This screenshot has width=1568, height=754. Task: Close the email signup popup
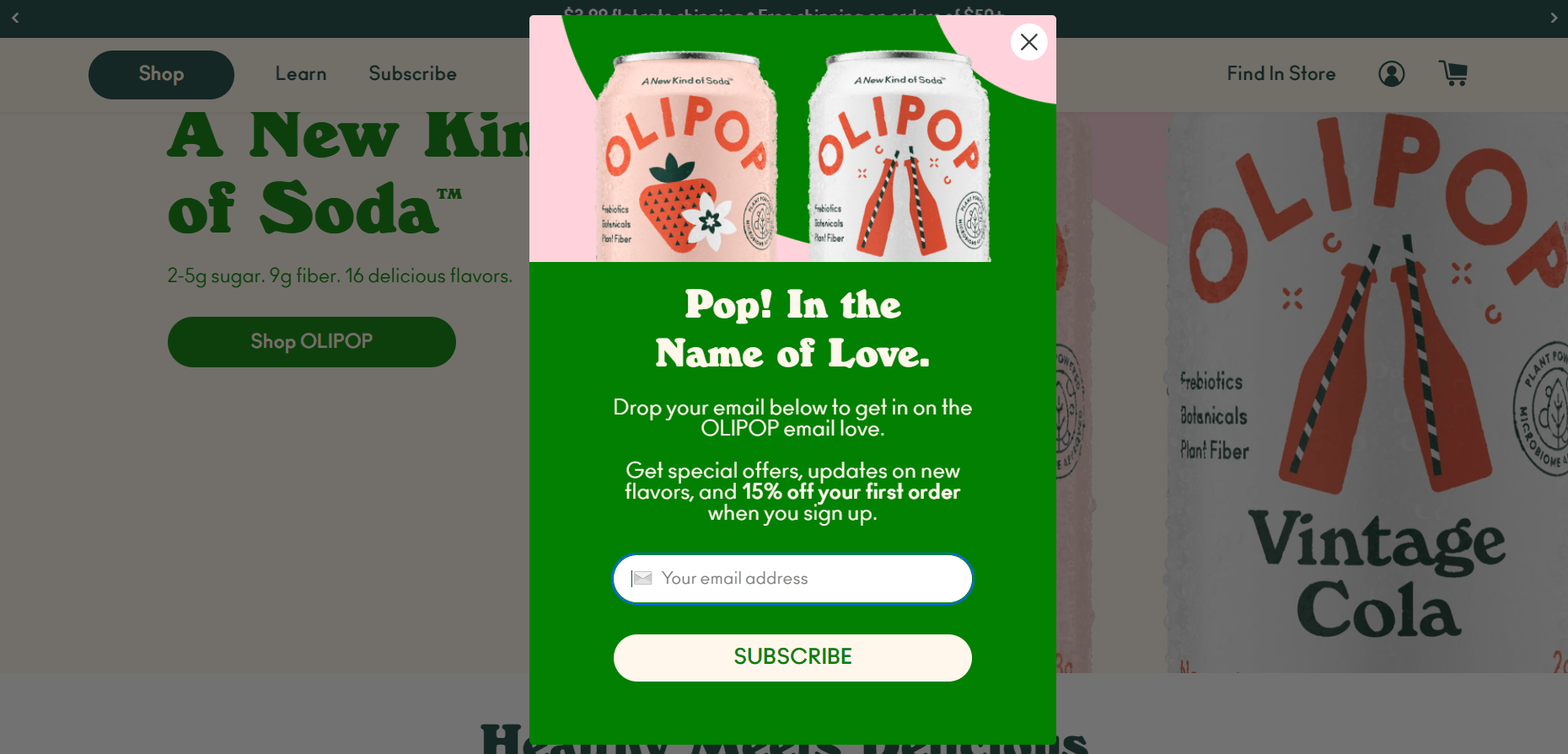[1028, 42]
